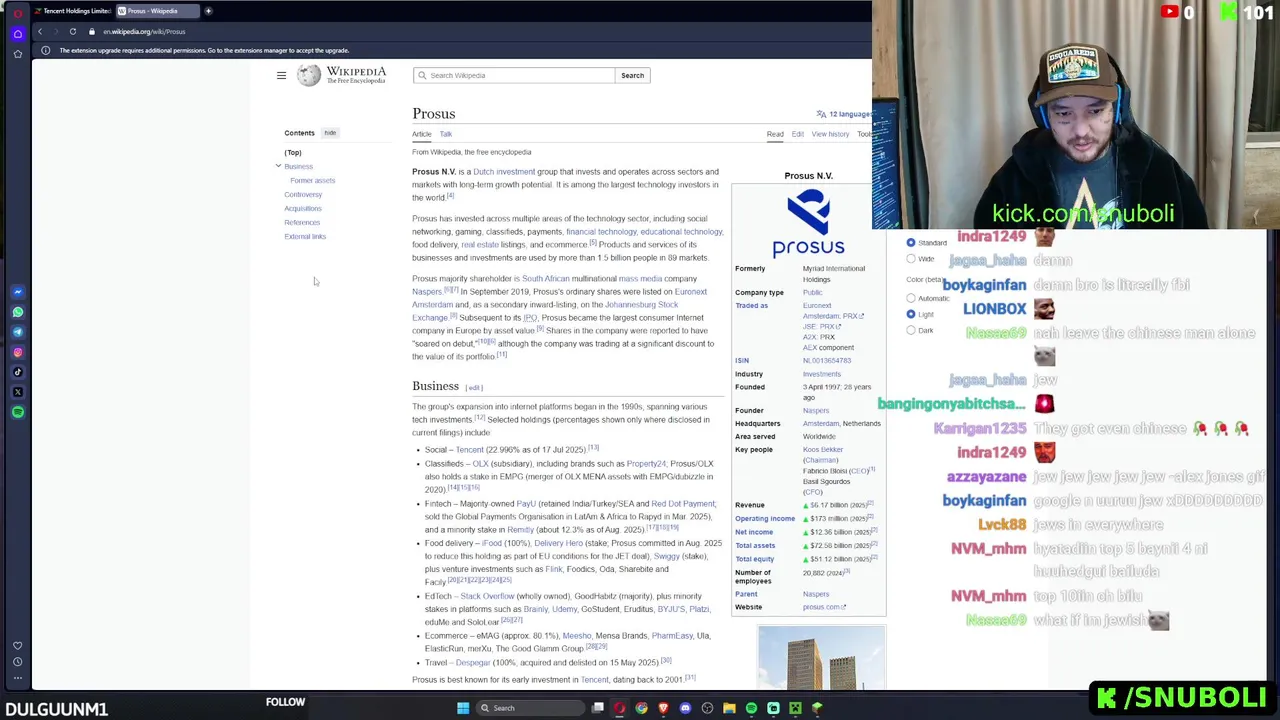1280x720 pixels.
Task: Select the Light color radio button
Action: [x=911, y=314]
